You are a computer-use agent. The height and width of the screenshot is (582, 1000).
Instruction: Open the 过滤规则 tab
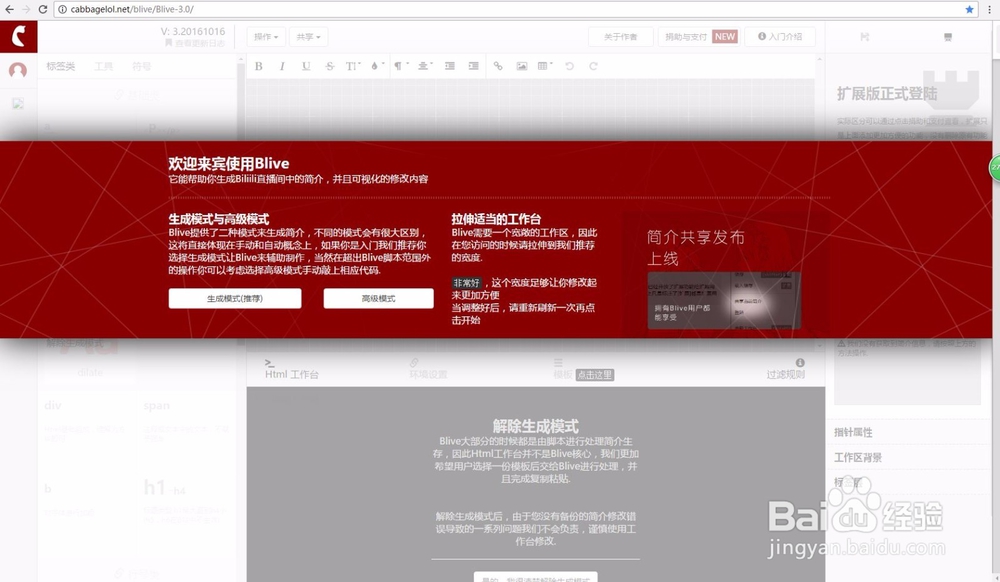[x=786, y=369]
